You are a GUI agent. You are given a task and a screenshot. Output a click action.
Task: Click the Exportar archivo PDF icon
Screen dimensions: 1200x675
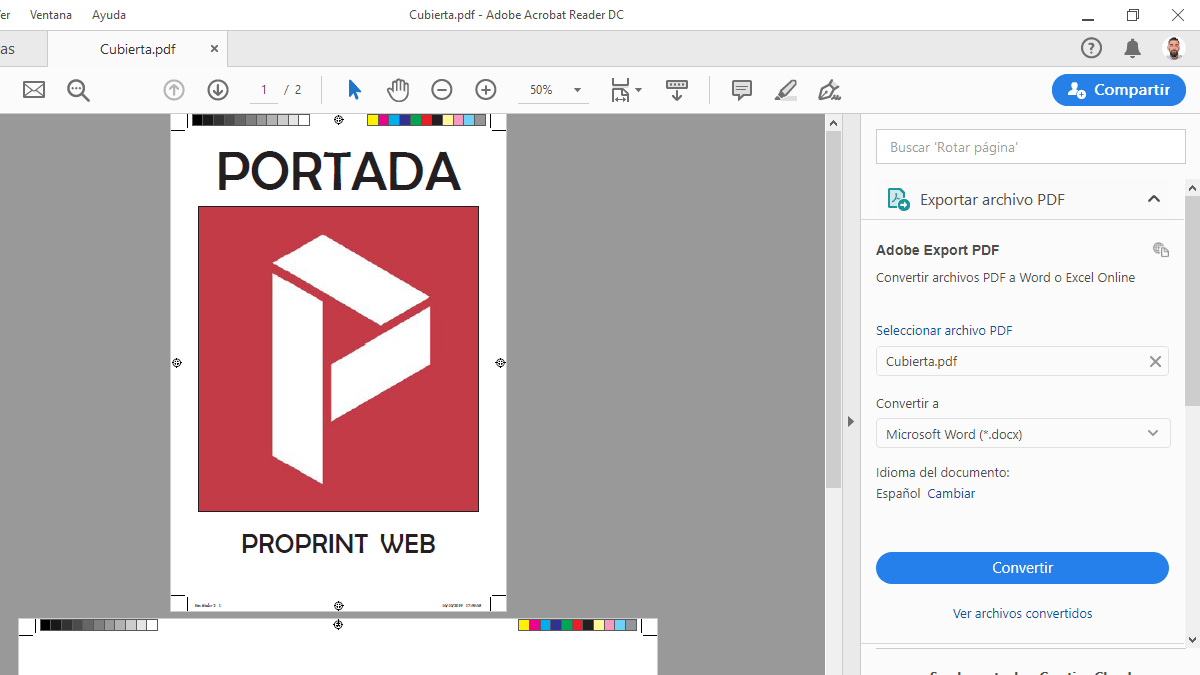(x=898, y=199)
